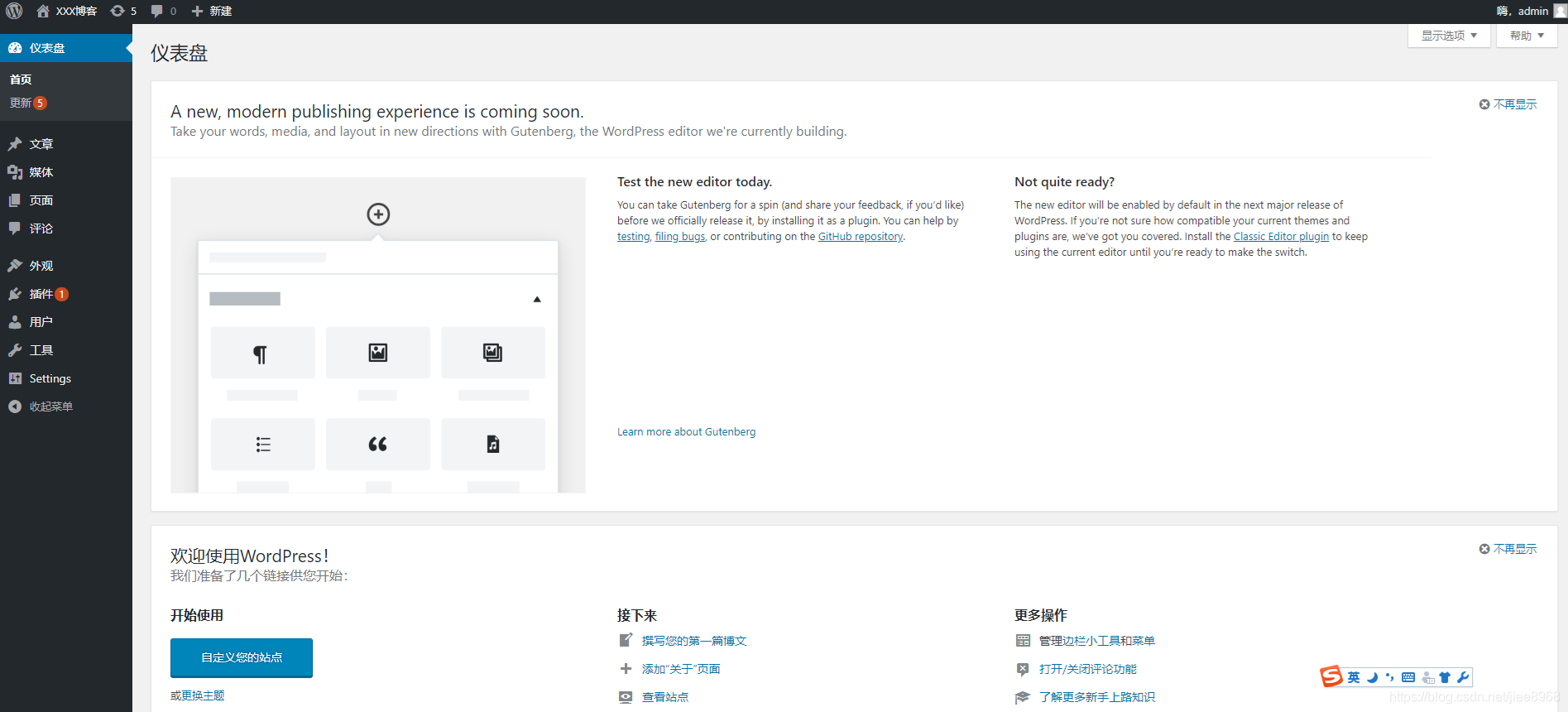This screenshot has width=1568, height=712.
Task: Select 仪表盘 dashboard in sidebar
Action: pyautogui.click(x=66, y=48)
